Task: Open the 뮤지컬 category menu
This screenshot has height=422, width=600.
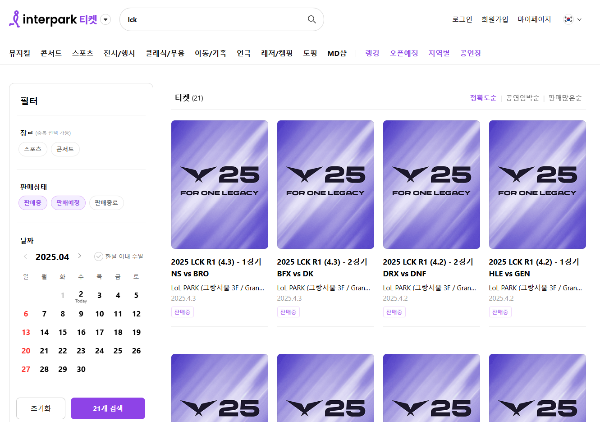Action: click(x=20, y=53)
